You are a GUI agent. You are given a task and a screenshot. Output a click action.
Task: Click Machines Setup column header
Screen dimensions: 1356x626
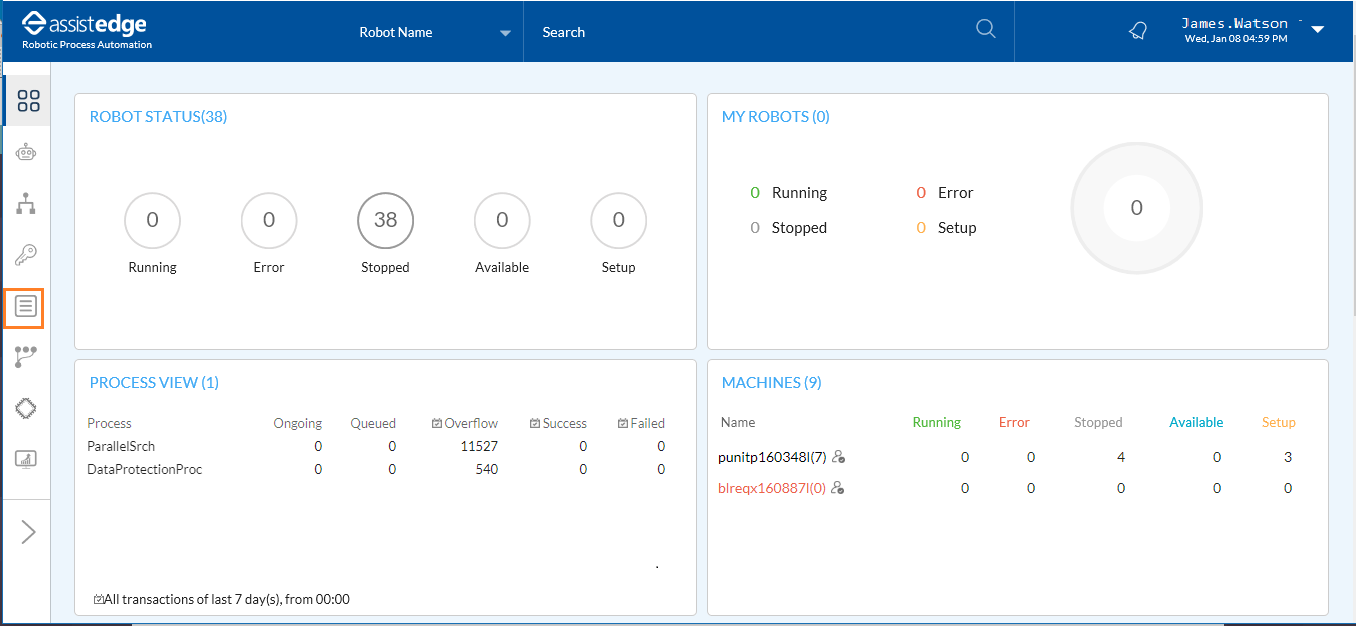1279,422
